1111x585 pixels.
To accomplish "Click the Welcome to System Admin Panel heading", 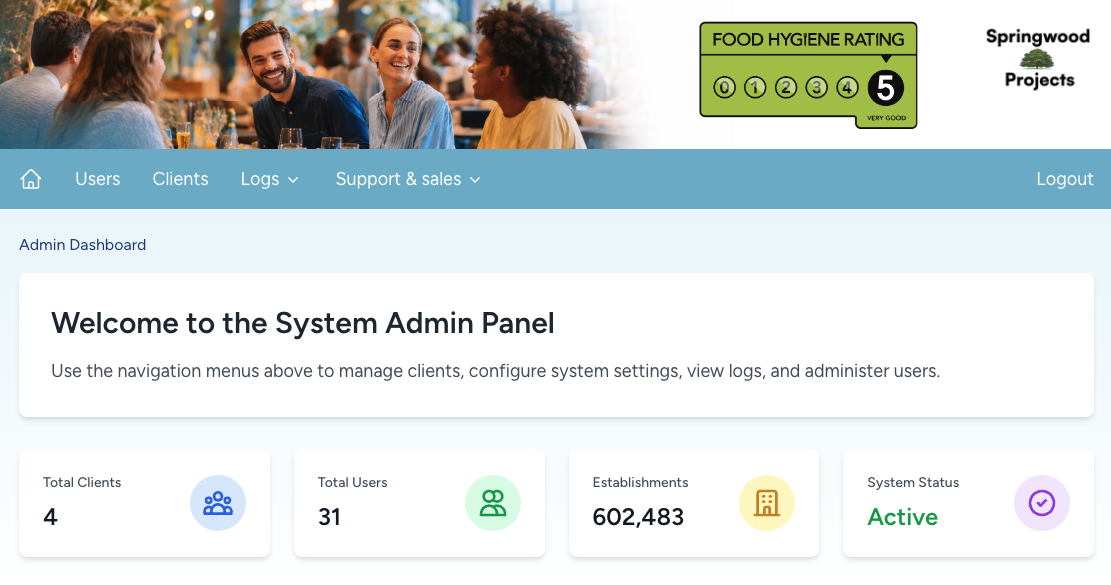I will coord(302,323).
